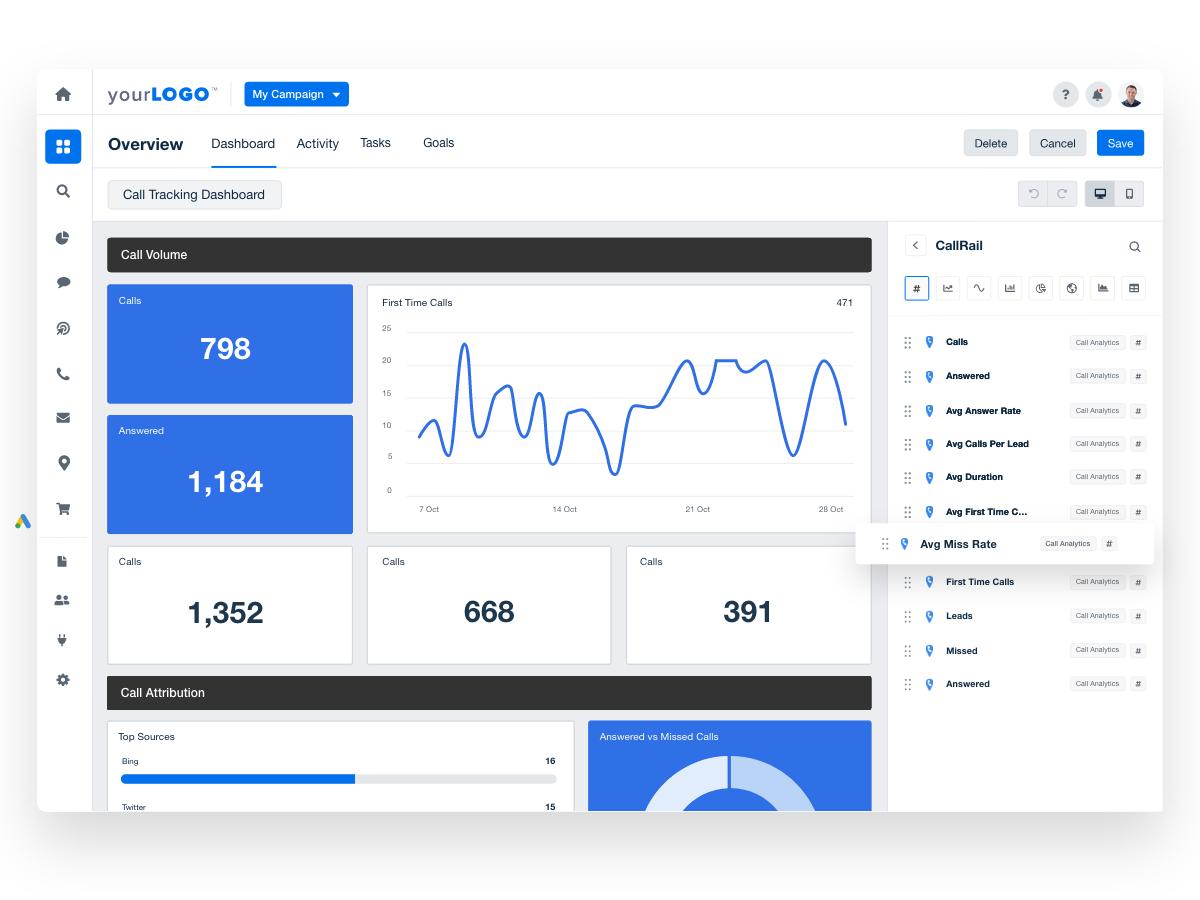This screenshot has height=900, width=1200.
Task: Open the My Campaign dropdown
Action: tap(296, 94)
